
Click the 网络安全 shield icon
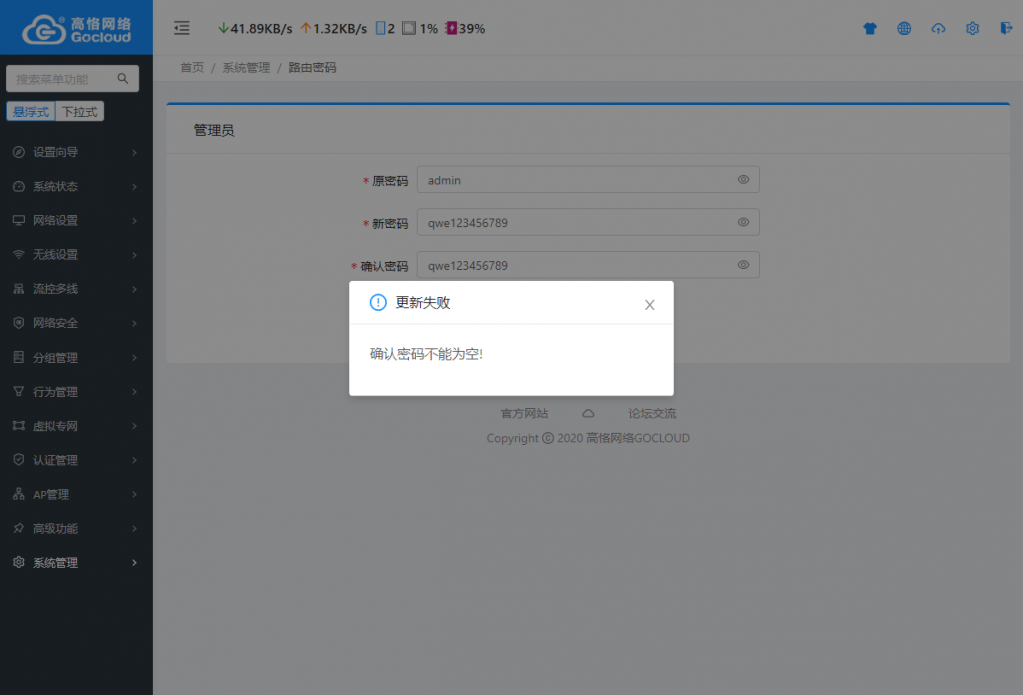pos(19,322)
